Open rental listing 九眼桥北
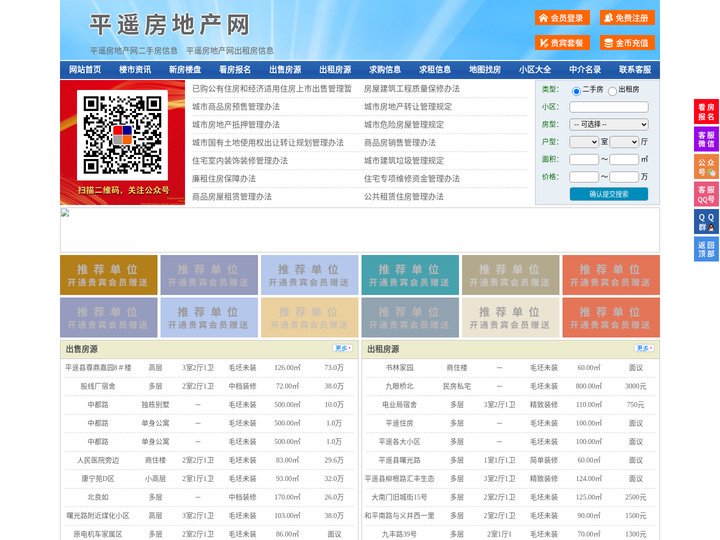This screenshot has width=720, height=540. (399, 386)
